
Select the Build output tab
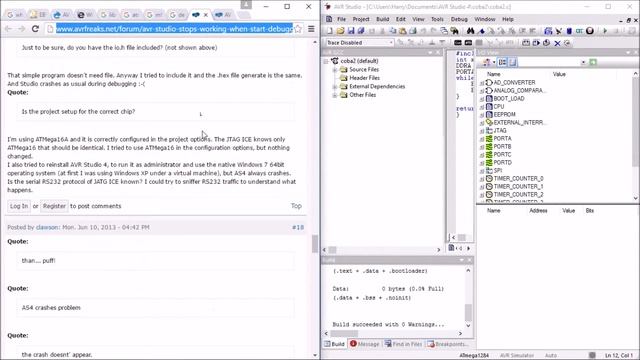point(334,344)
